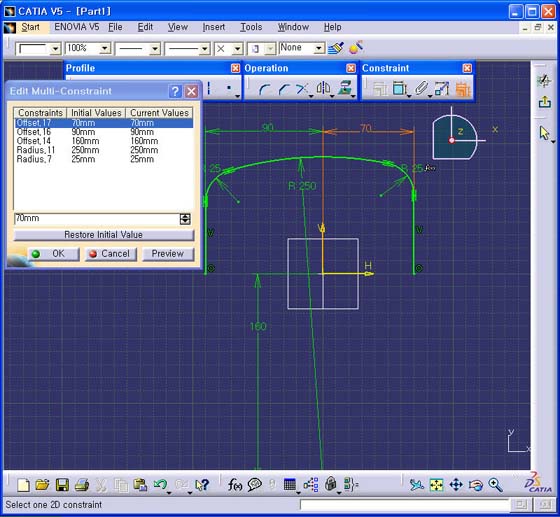Select the Corner tool in Operation toolbar
Image resolution: width=560 pixels, height=517 pixels.
[x=264, y=89]
